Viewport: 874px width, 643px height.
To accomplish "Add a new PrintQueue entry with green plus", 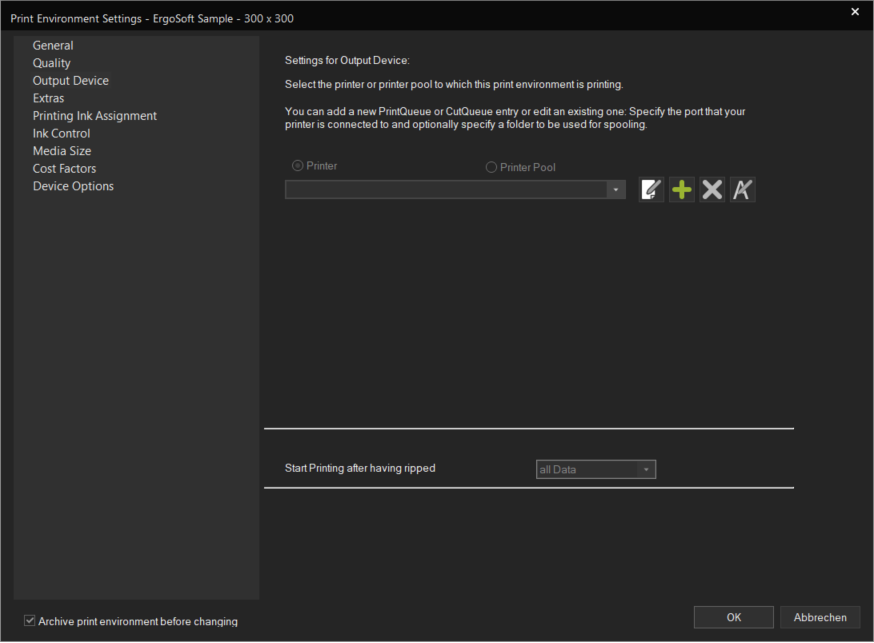I will point(682,190).
